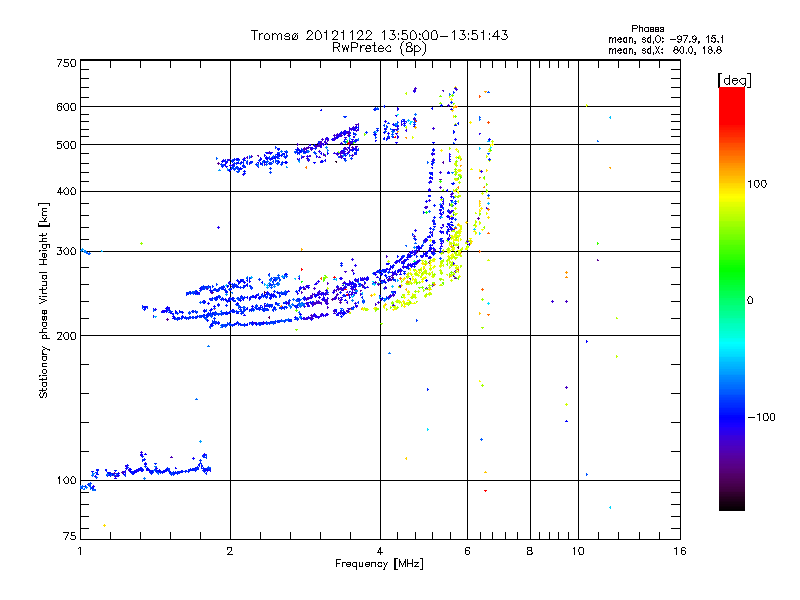Click the x-axis tick label "6"
The image size is (800, 600).
point(467,551)
